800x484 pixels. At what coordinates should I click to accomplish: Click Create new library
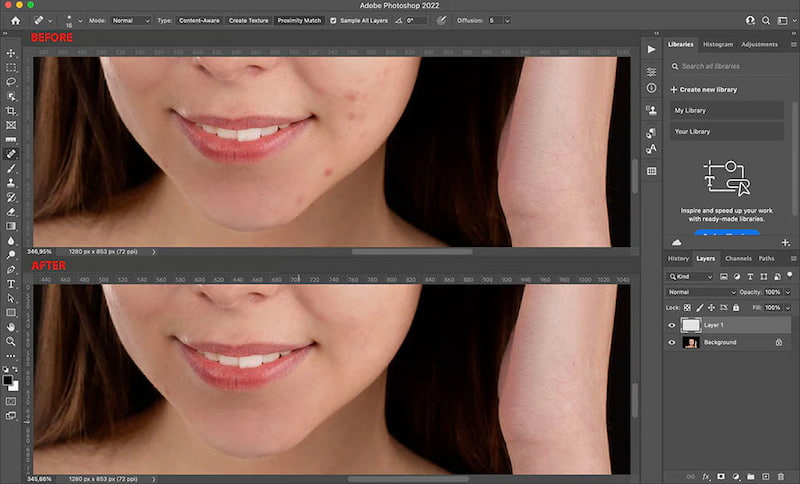(704, 89)
